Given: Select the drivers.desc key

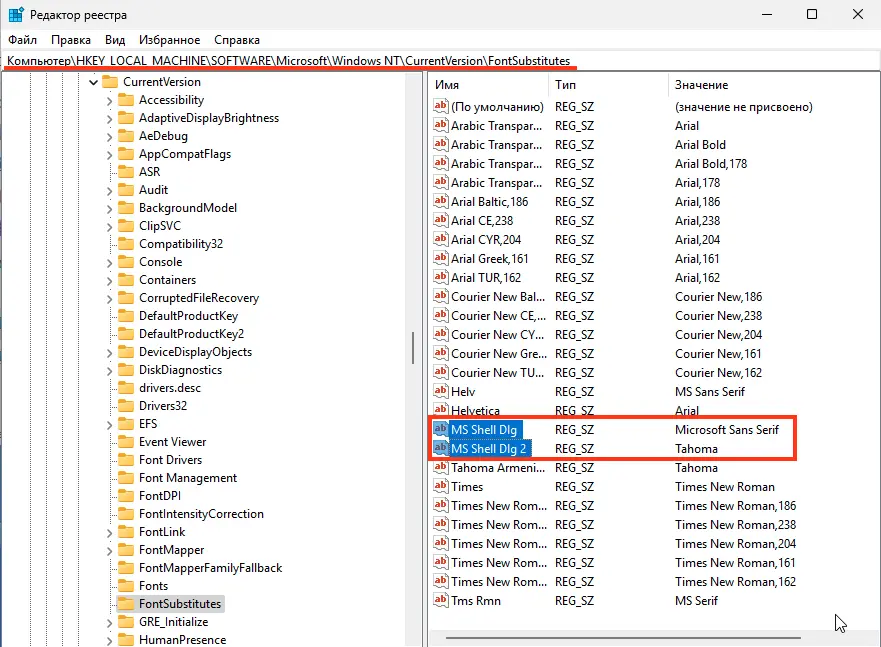Looking at the screenshot, I should point(170,388).
